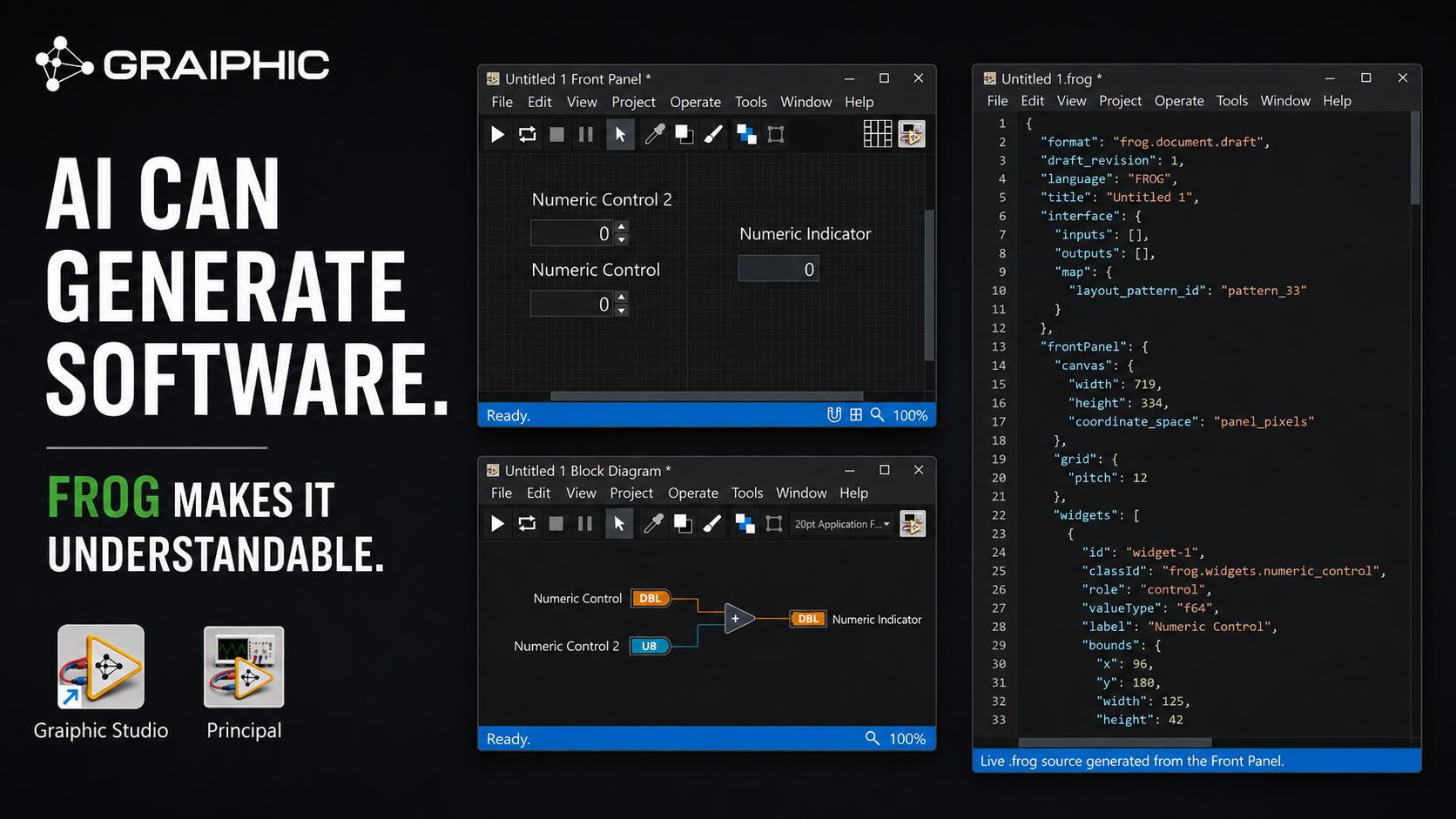Run the VI in Block Diagram toolbar

click(x=497, y=523)
